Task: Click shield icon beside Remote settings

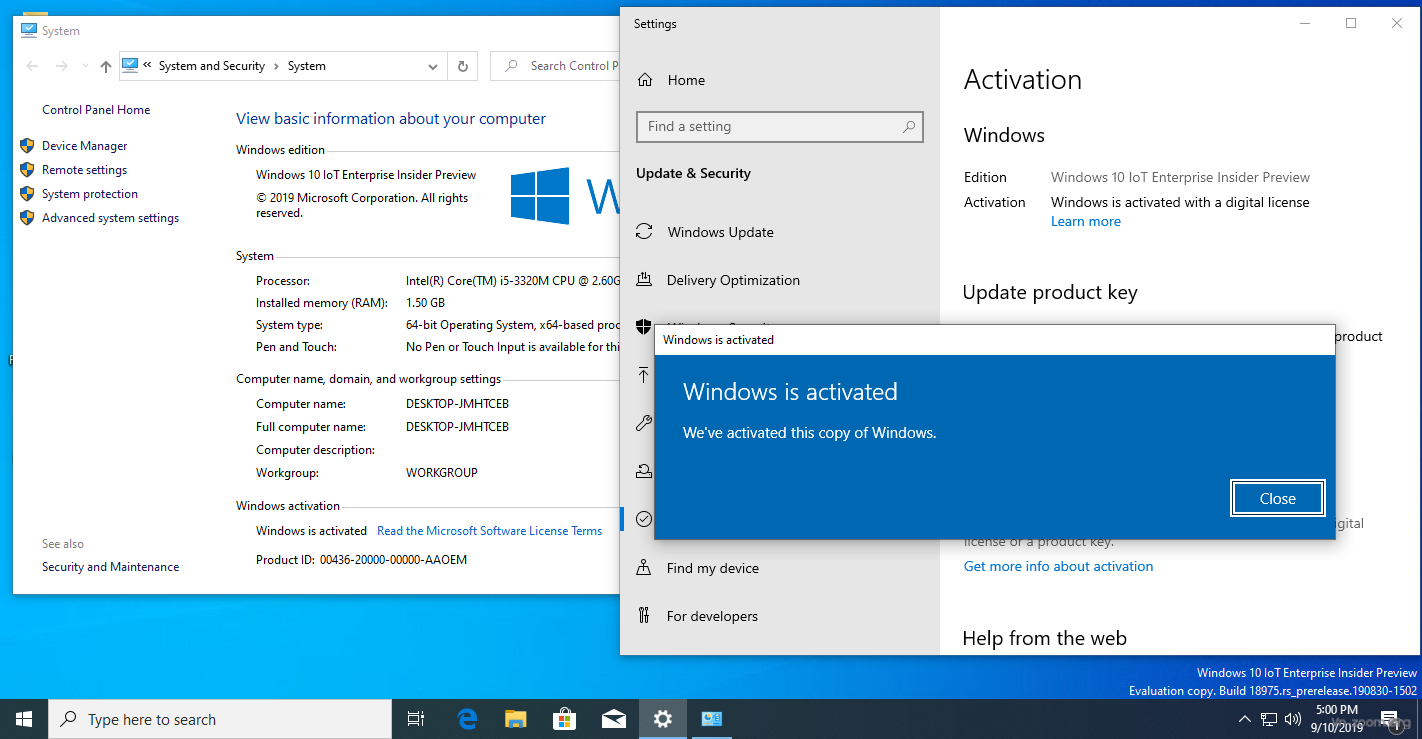Action: tap(27, 170)
